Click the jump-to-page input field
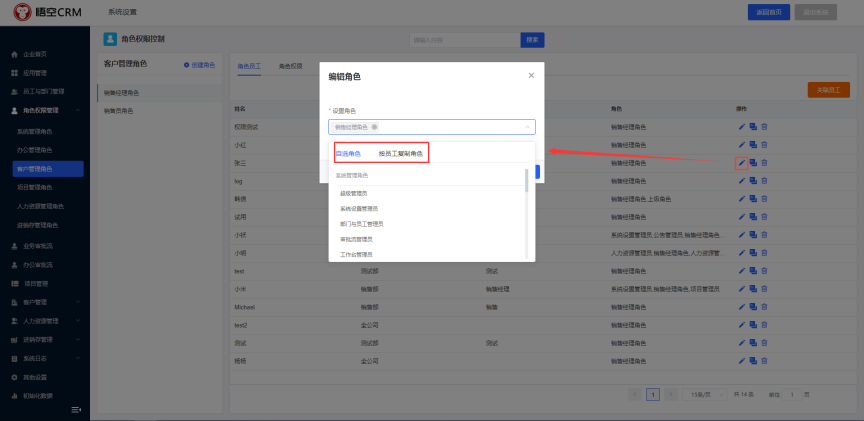Image resolution: width=864 pixels, height=421 pixels. (792, 395)
